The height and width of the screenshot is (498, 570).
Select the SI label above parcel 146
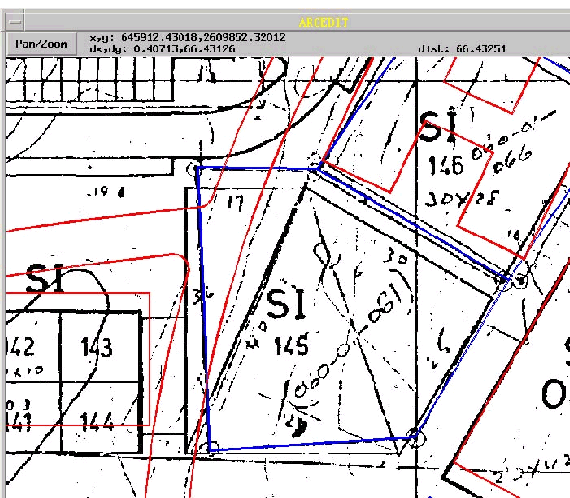[x=438, y=125]
